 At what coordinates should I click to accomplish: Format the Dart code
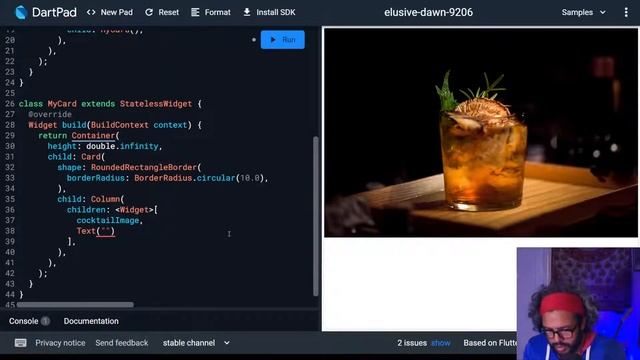tap(211, 12)
